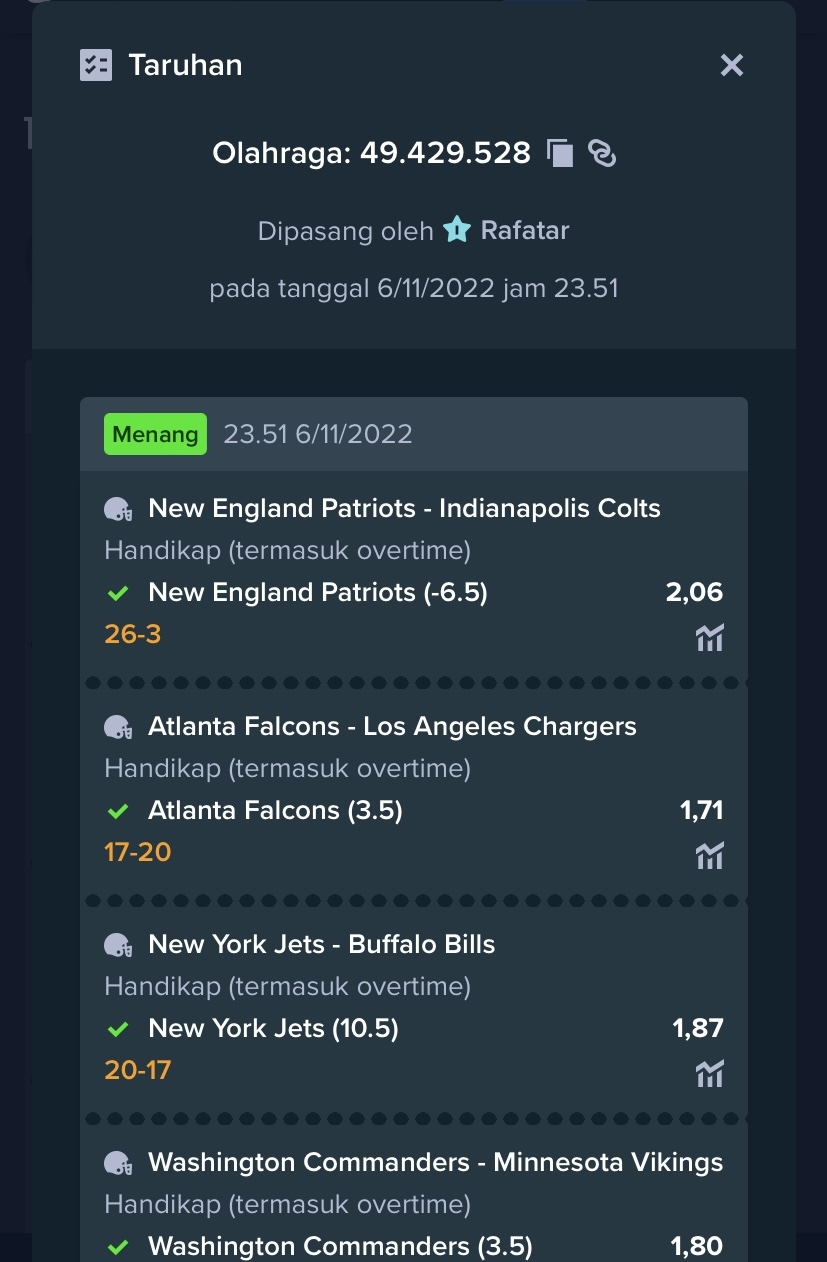Open Washington Commanders - Minnesota Vikings match
The width and height of the screenshot is (827, 1262).
point(436,1162)
